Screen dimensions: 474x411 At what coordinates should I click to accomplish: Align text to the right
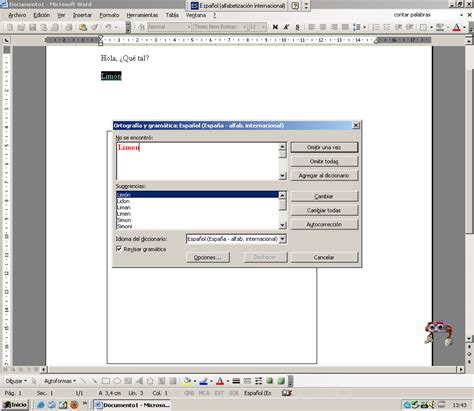334,27
